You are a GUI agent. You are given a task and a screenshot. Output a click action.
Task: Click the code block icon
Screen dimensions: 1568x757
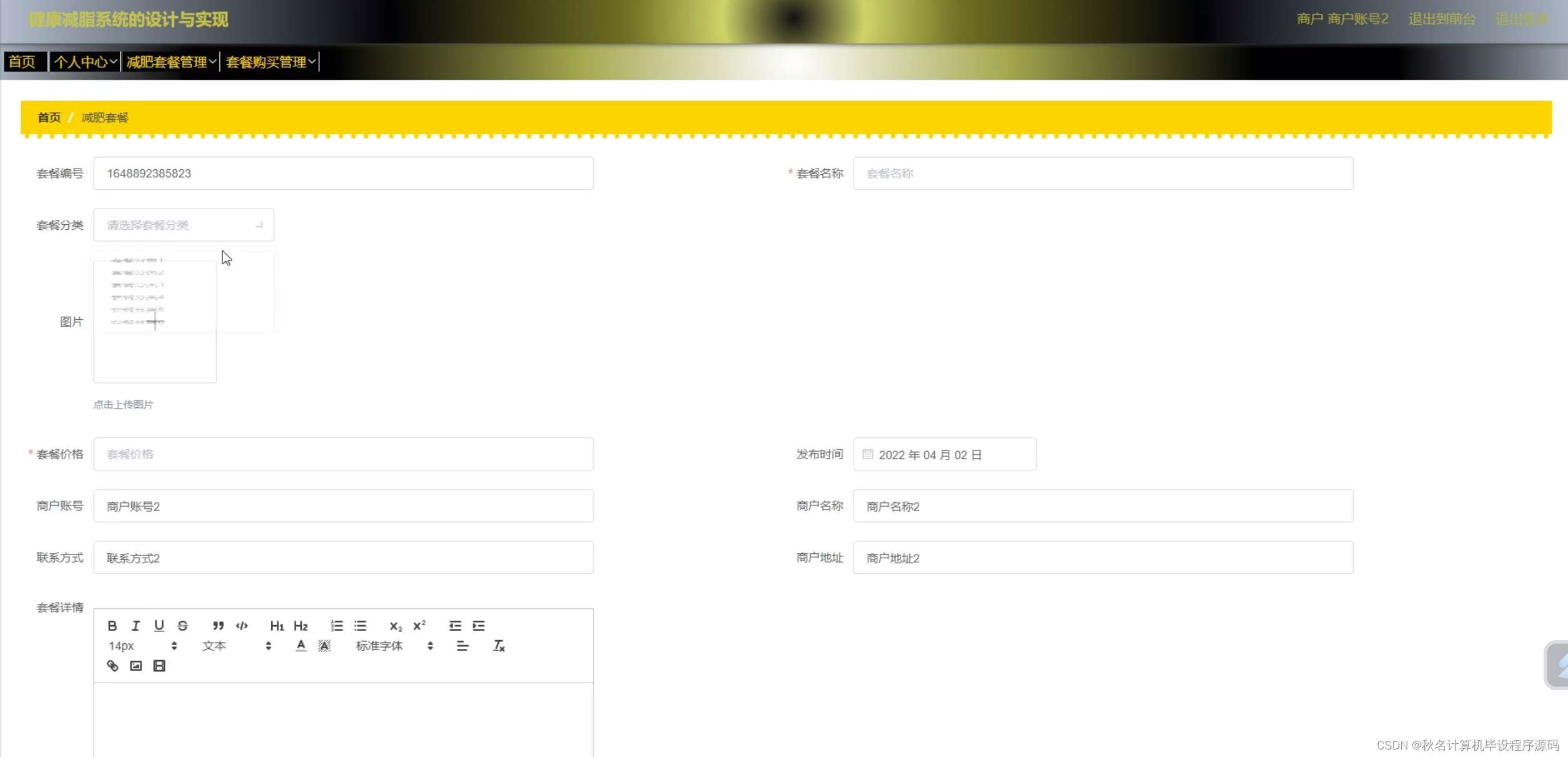click(242, 625)
